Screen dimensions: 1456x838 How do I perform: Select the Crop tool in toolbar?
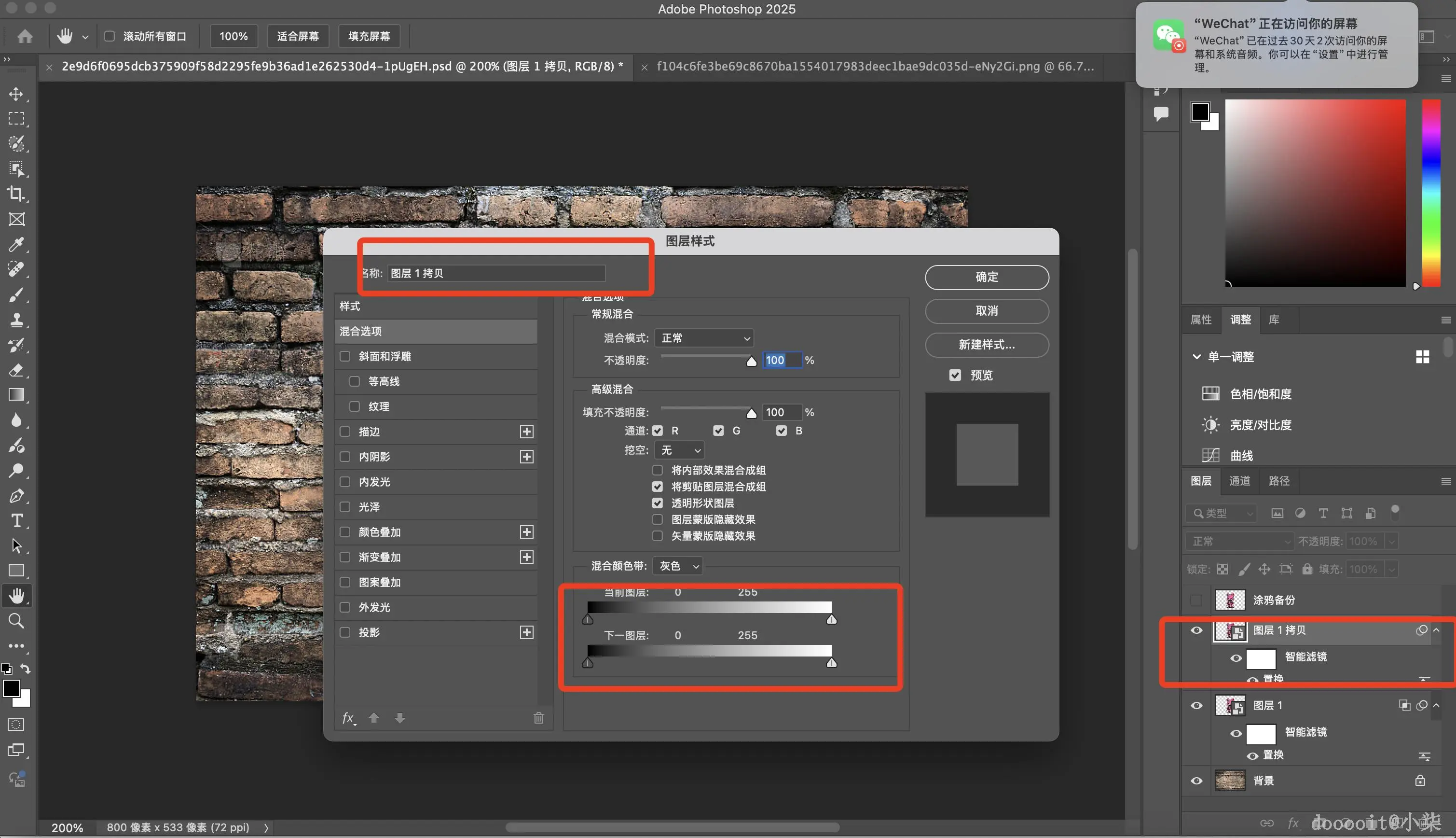[x=16, y=194]
